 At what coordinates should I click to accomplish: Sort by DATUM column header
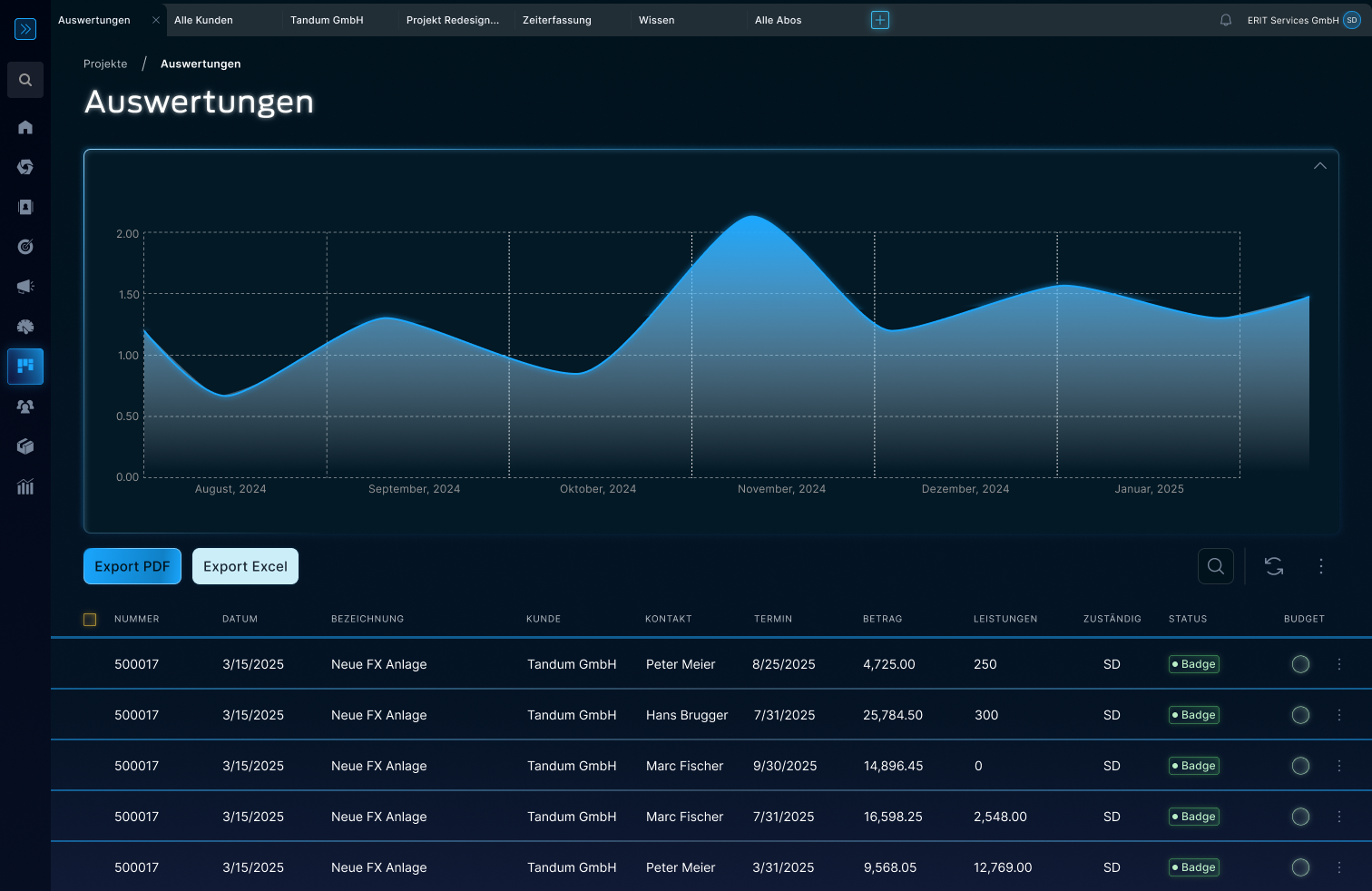tap(240, 619)
